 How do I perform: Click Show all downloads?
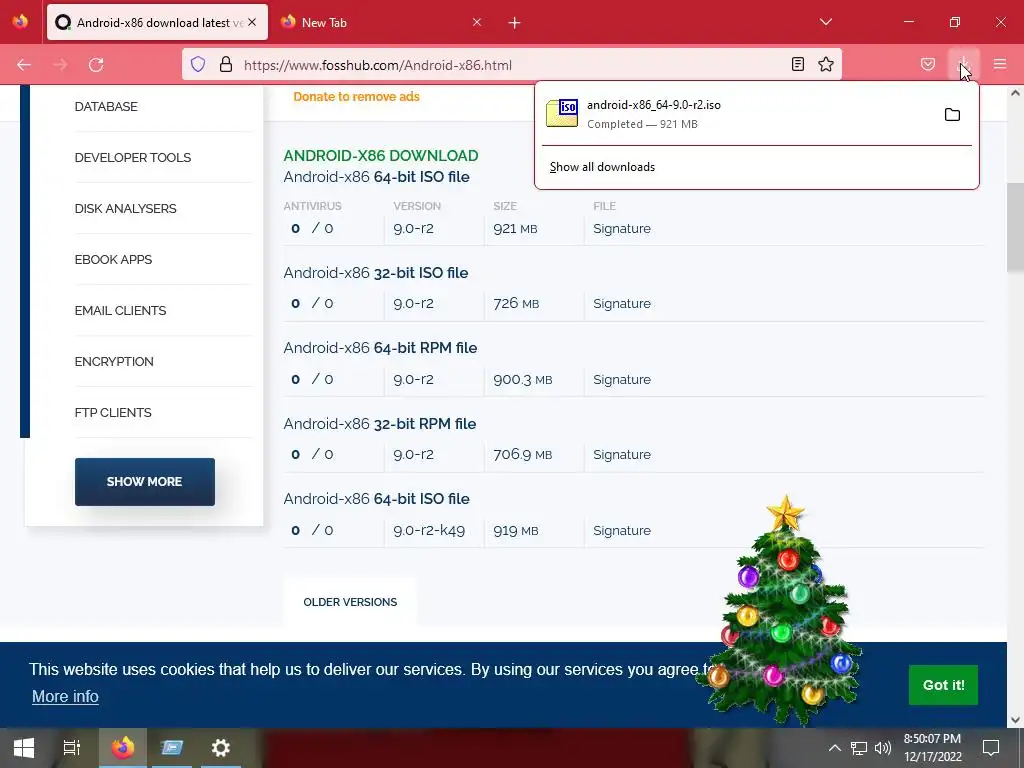click(602, 167)
